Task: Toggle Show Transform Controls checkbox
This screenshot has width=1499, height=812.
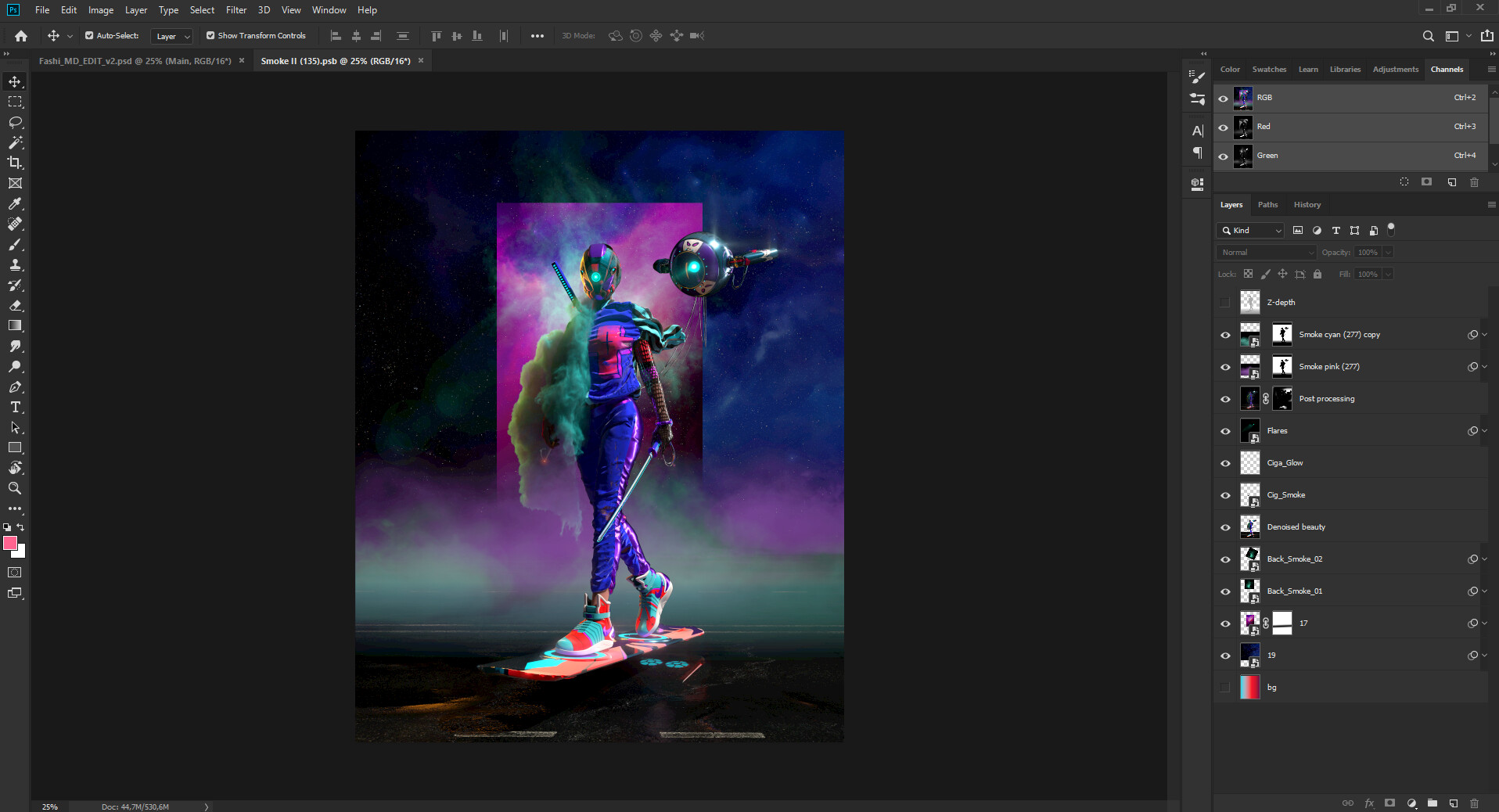Action: (210, 35)
